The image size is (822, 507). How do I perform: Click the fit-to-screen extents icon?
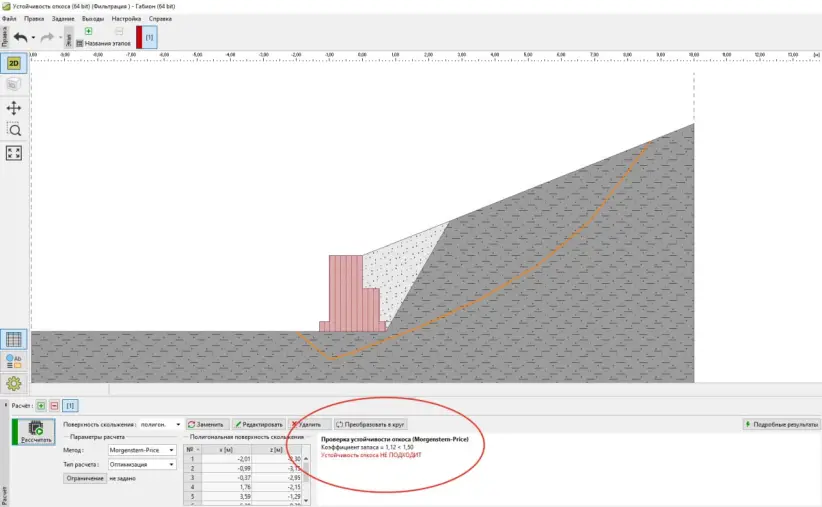tap(14, 153)
